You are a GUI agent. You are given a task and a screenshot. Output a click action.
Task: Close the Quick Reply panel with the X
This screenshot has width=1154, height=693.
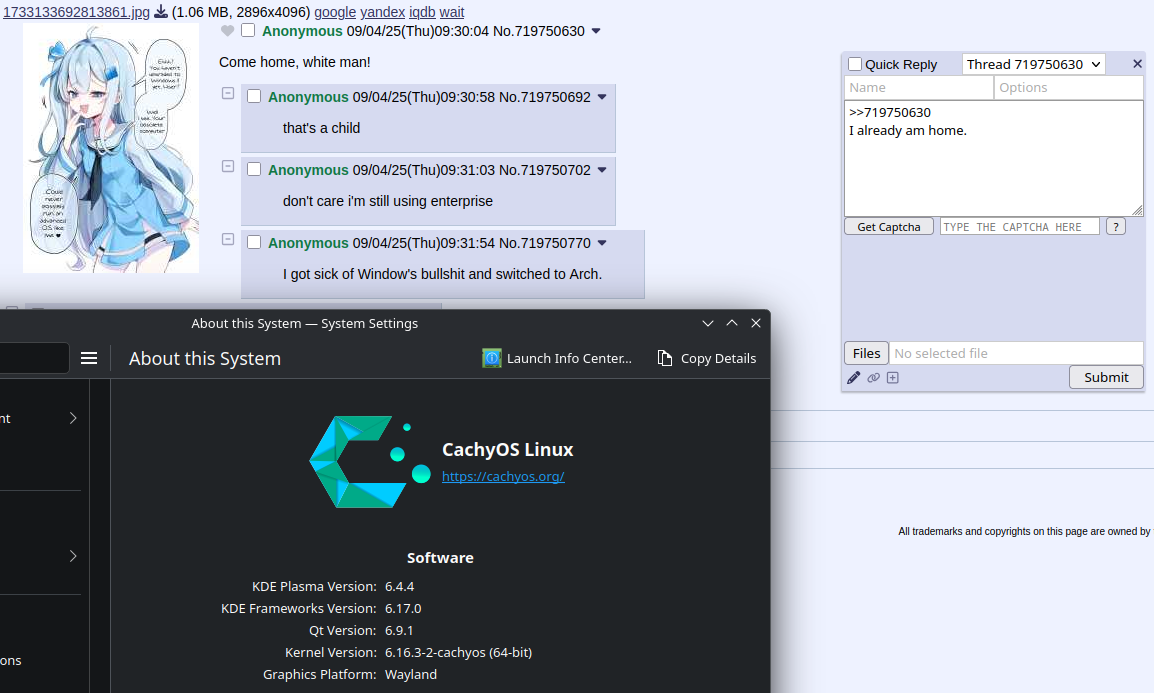1137,64
